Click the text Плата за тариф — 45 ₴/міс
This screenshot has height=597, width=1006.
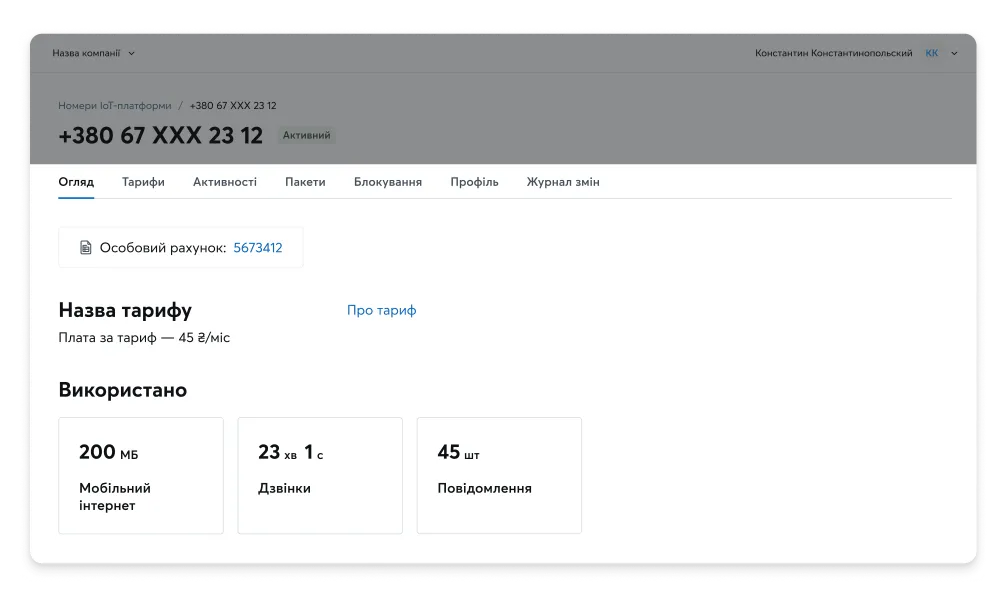tap(144, 337)
